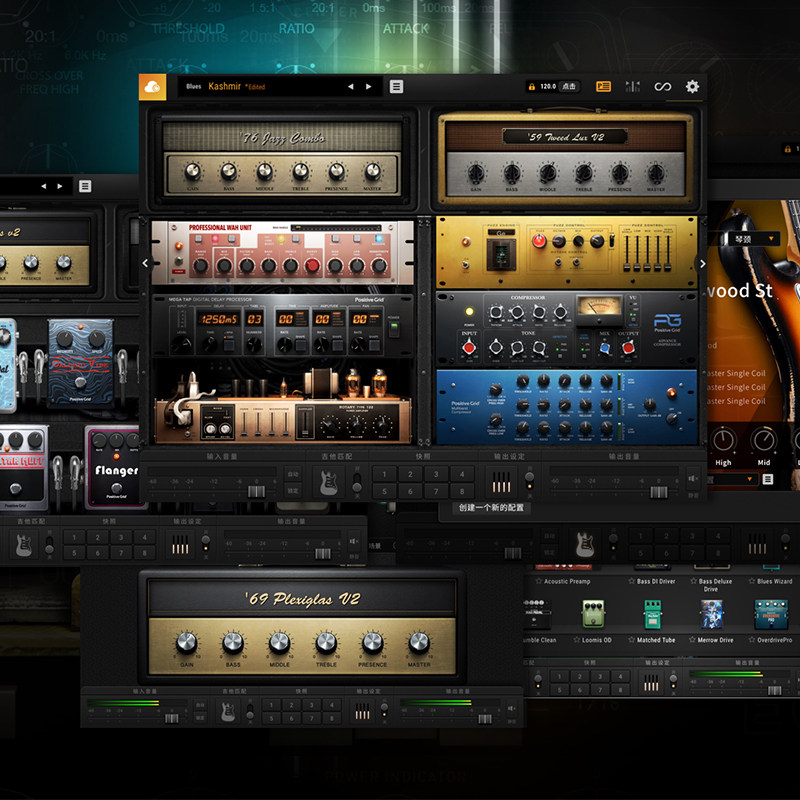Image resolution: width=800 pixels, height=800 pixels.
Task: Click Master knob on '59 Tweed Lux V2
Action: pyautogui.click(x=656, y=173)
